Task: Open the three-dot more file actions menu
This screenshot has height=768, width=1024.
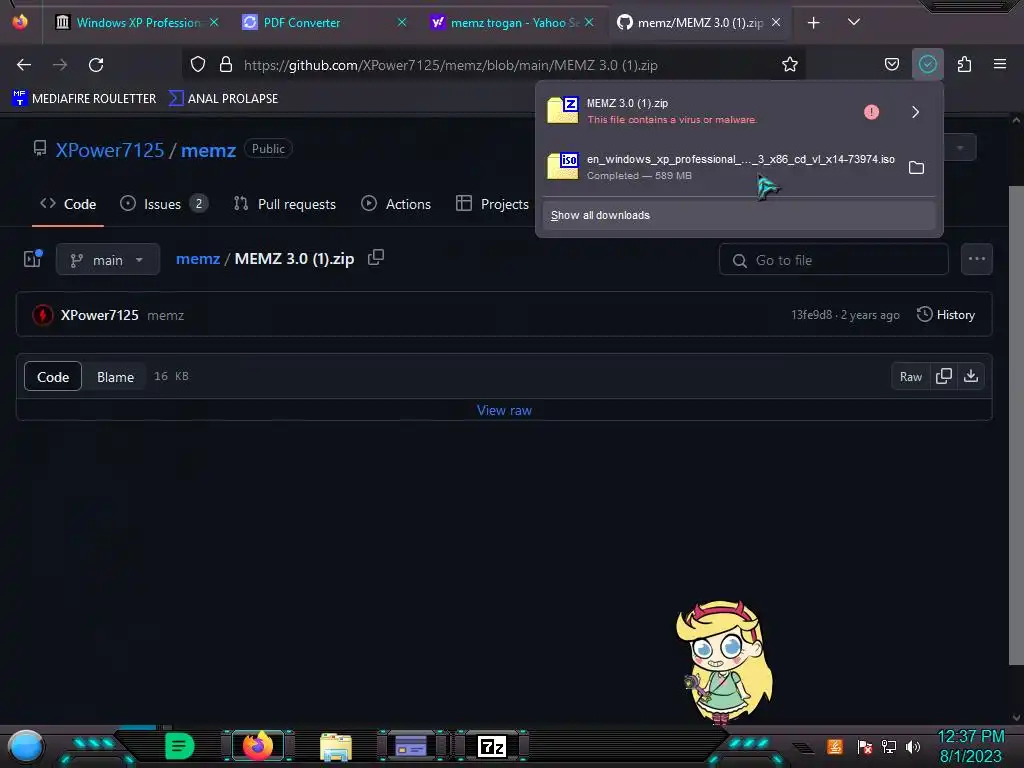Action: pyautogui.click(x=977, y=259)
